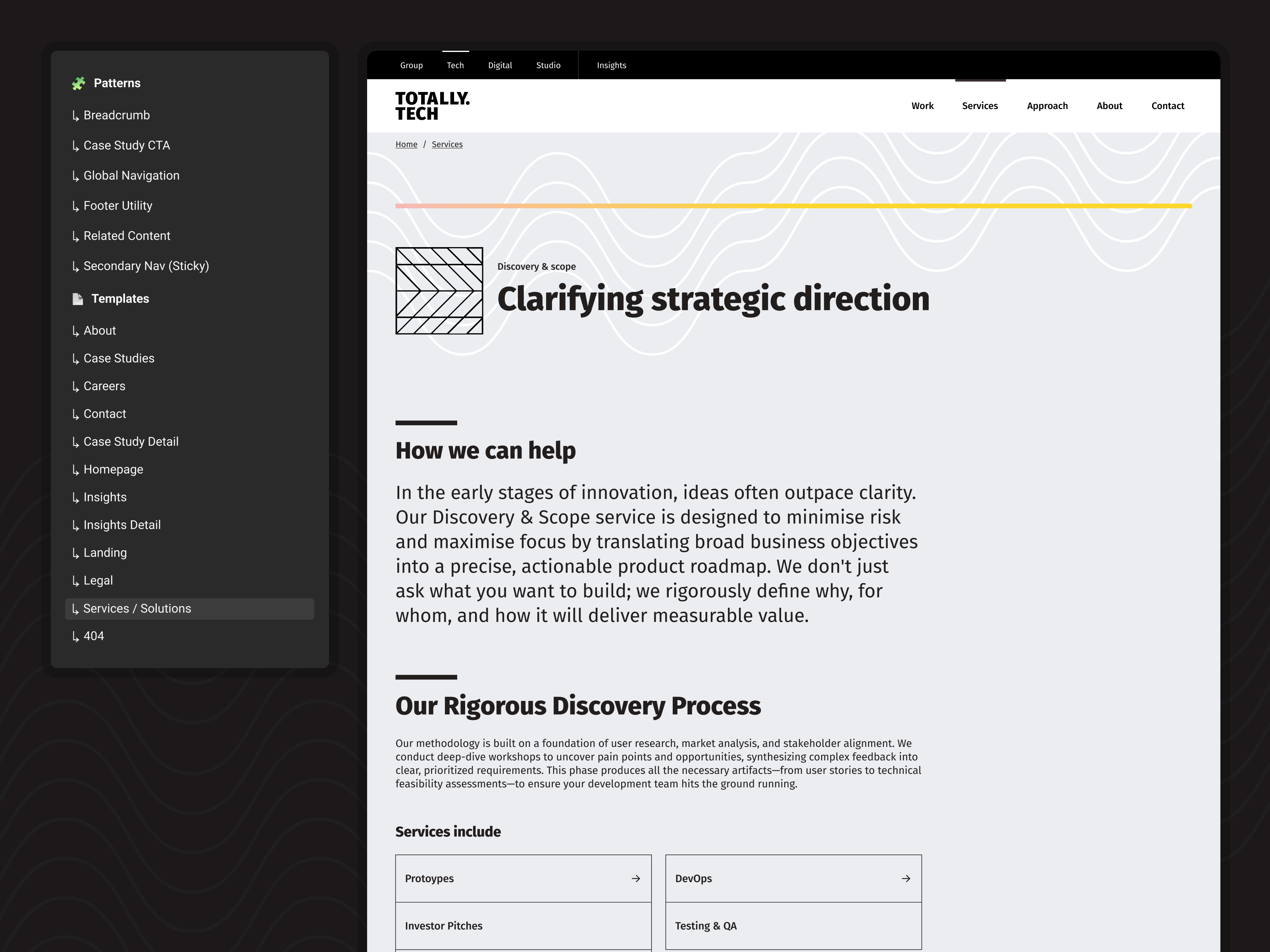The width and height of the screenshot is (1270, 952).
Task: Switch to the Studio top bar tab
Action: (548, 65)
